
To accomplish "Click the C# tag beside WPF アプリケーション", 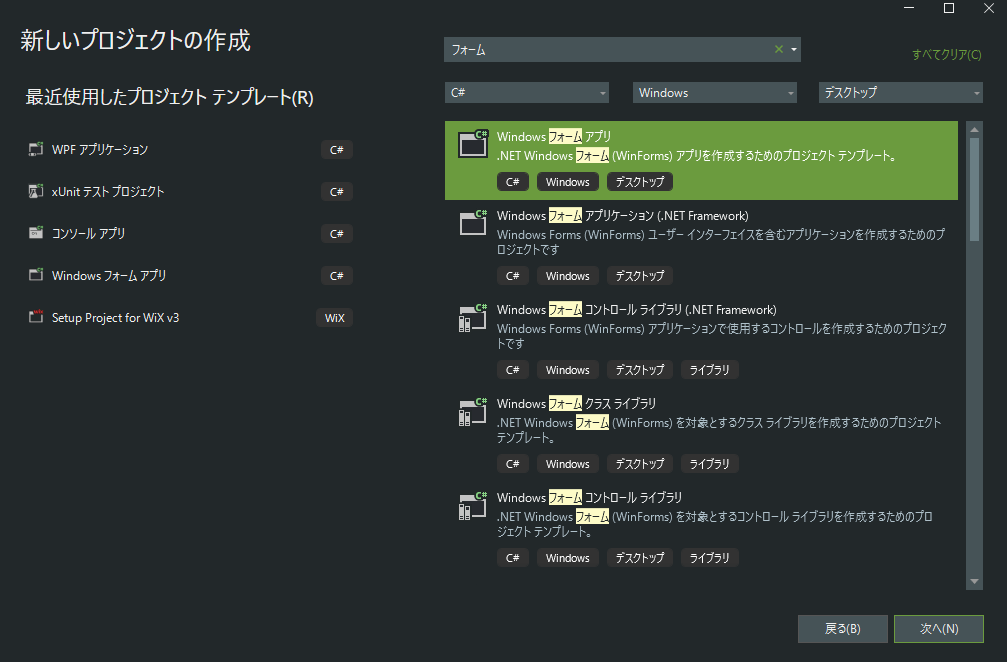I will tap(337, 150).
